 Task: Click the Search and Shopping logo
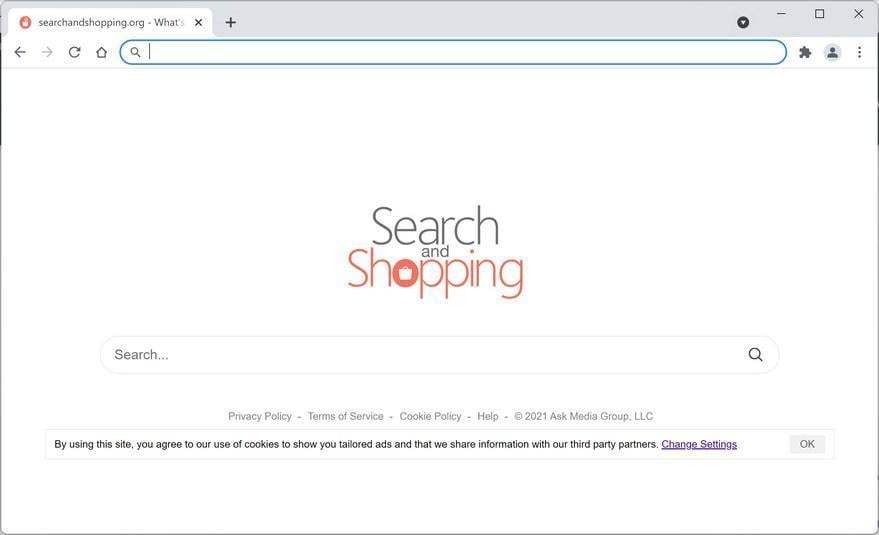[435, 251]
